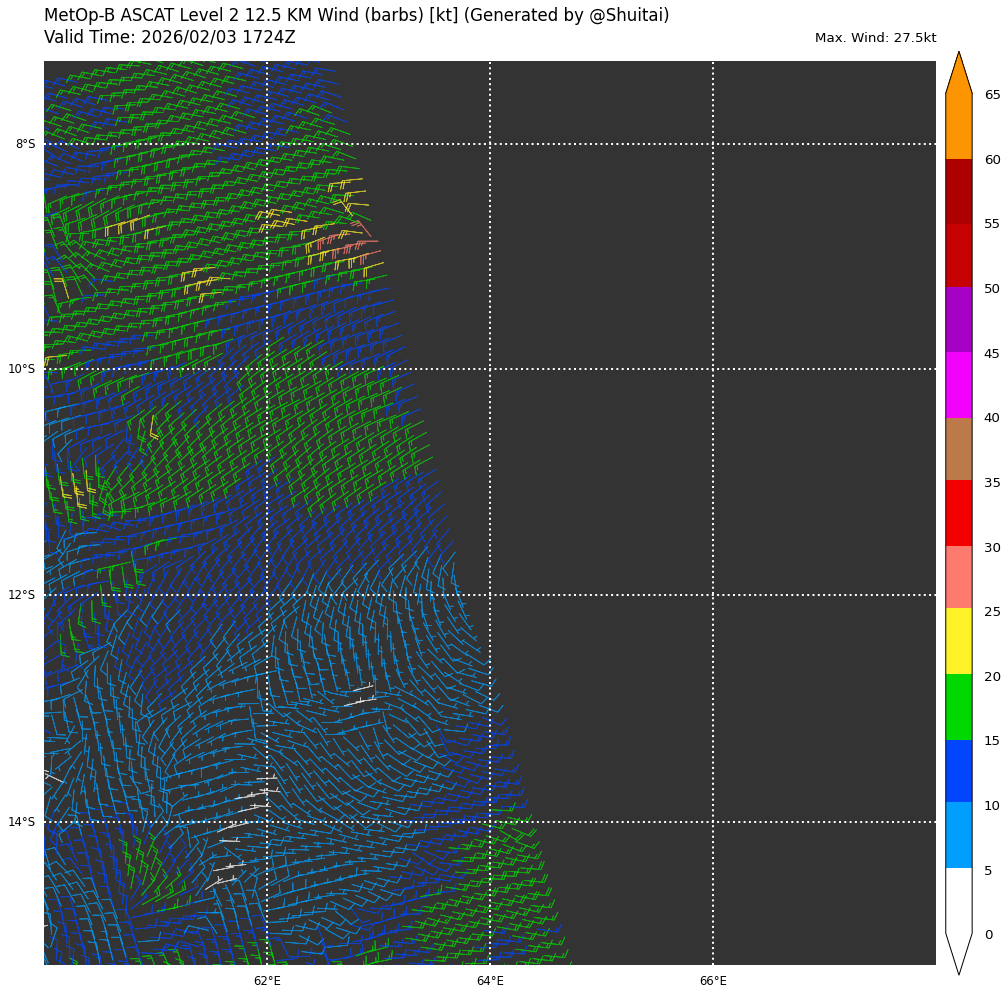Click the 66°E longitude axis label
1008x994 pixels.
point(713,981)
